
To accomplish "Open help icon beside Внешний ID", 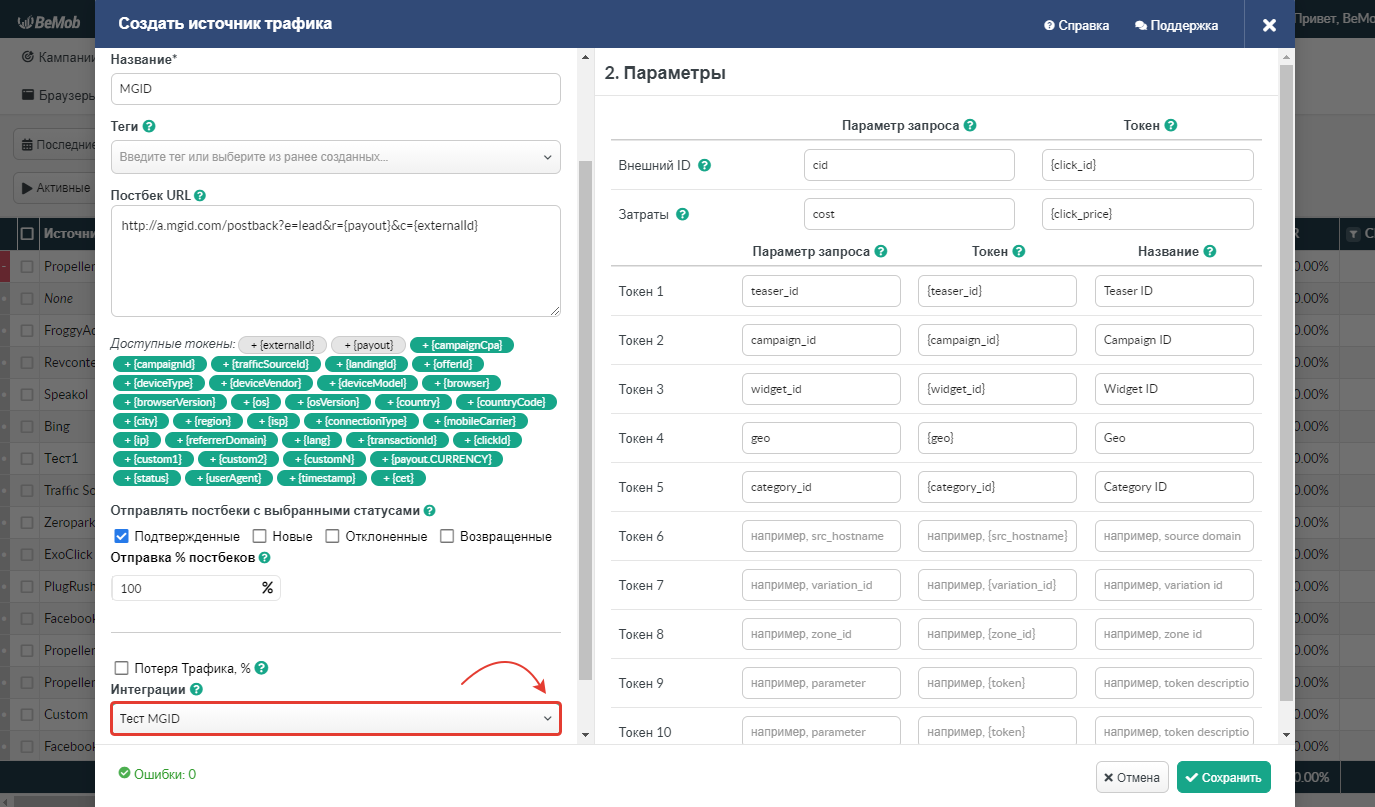I will pos(704,165).
